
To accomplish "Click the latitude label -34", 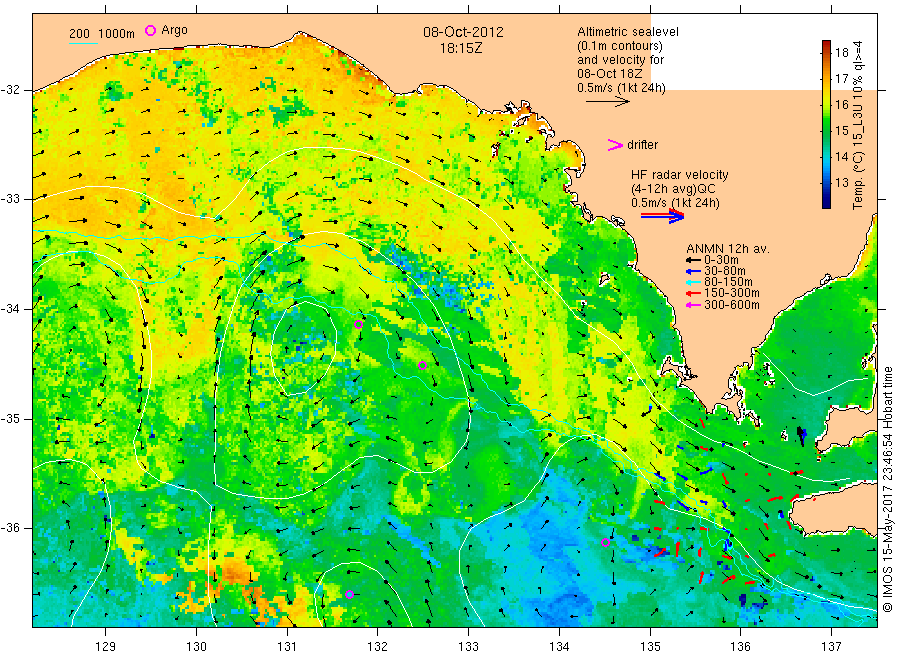I will [11, 309].
